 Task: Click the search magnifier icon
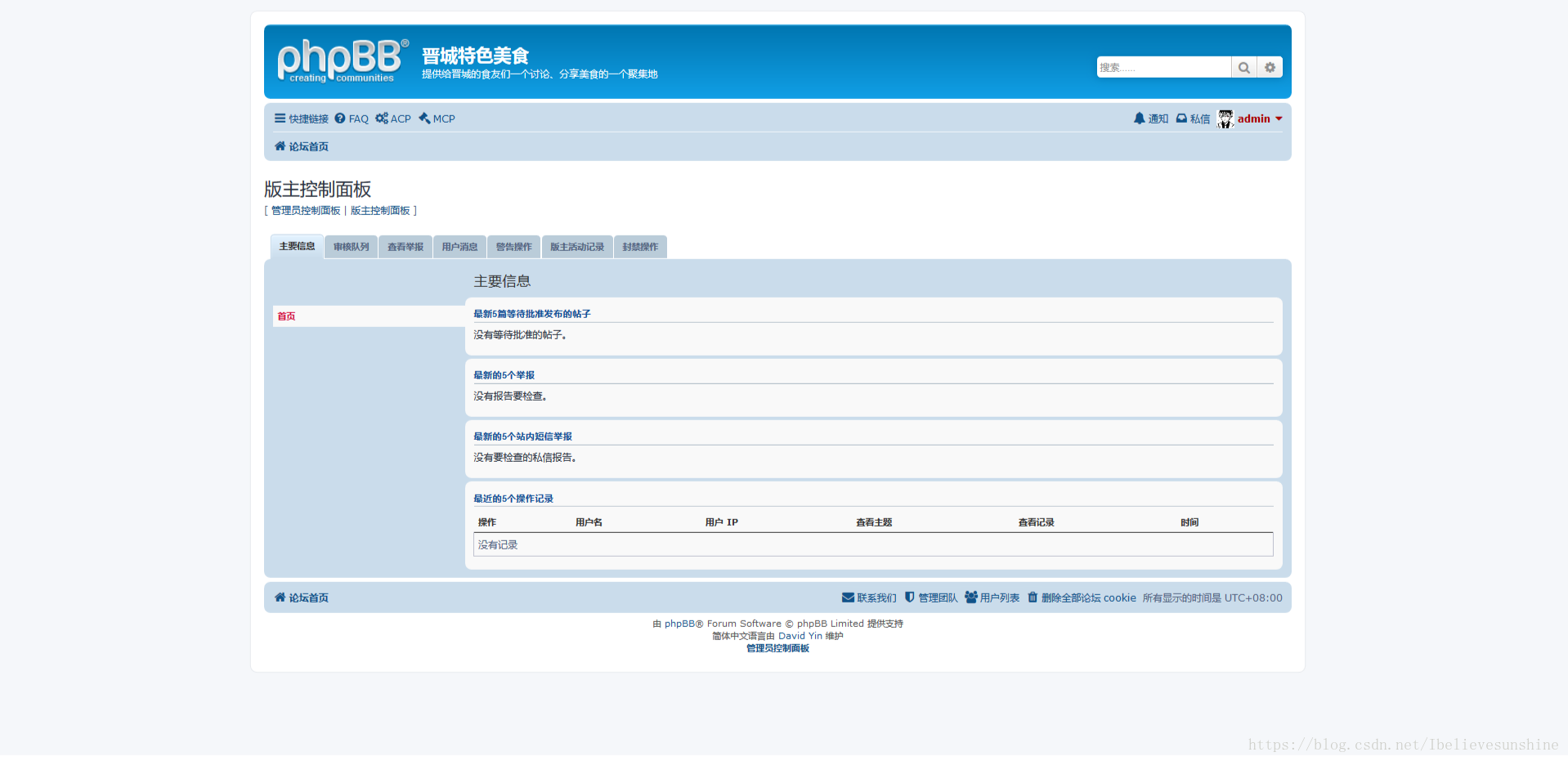(1243, 67)
